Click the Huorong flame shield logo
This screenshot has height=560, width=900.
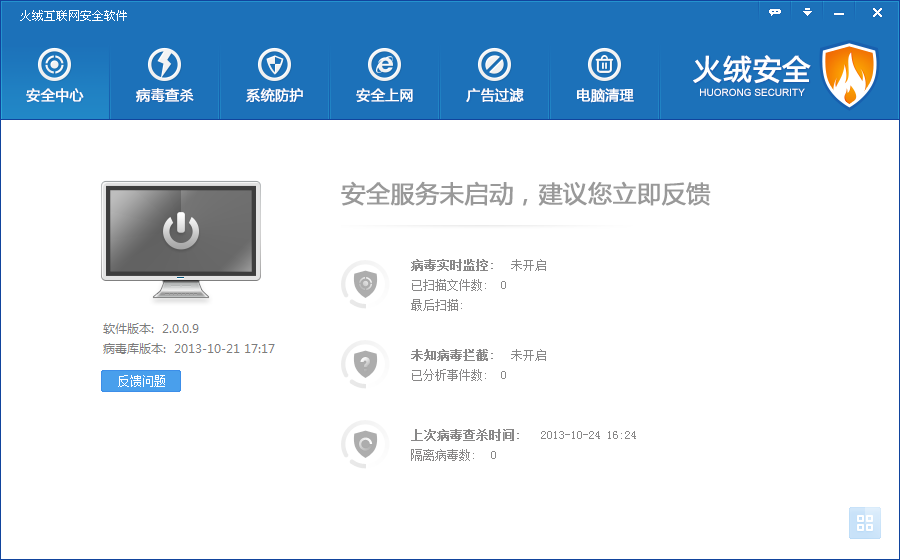(x=848, y=75)
